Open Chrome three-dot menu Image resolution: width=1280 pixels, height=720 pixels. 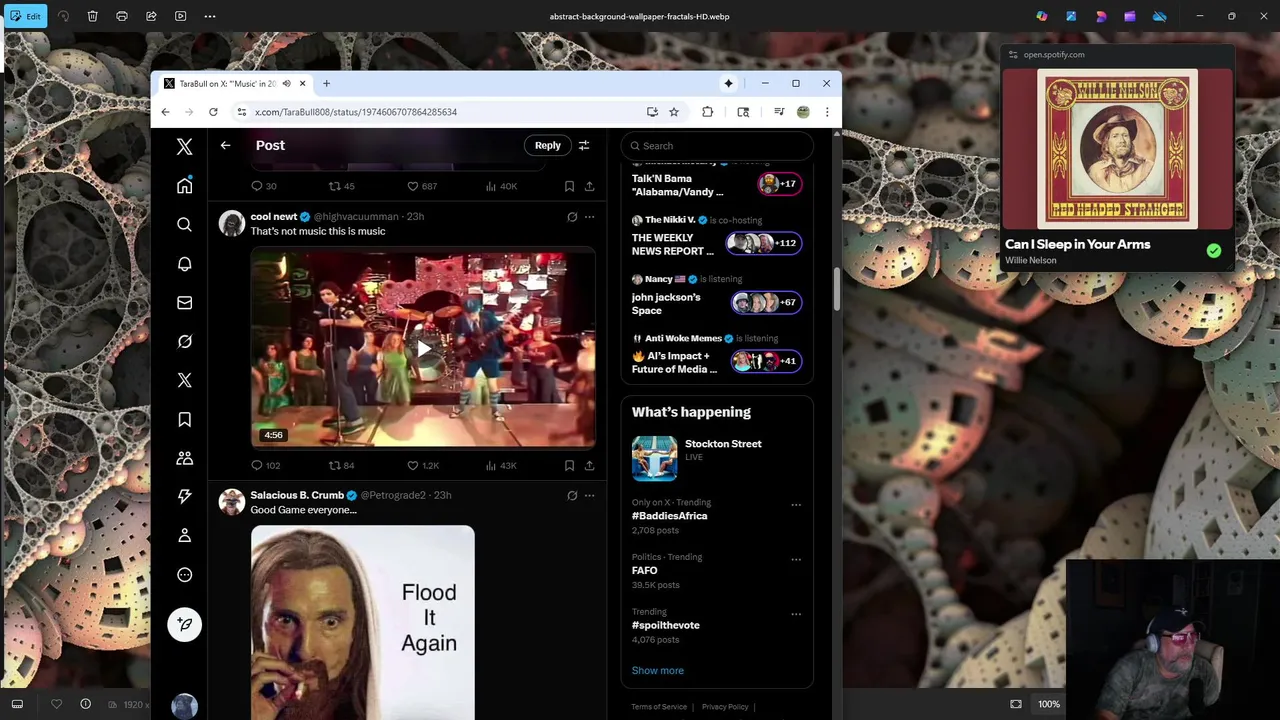[827, 112]
